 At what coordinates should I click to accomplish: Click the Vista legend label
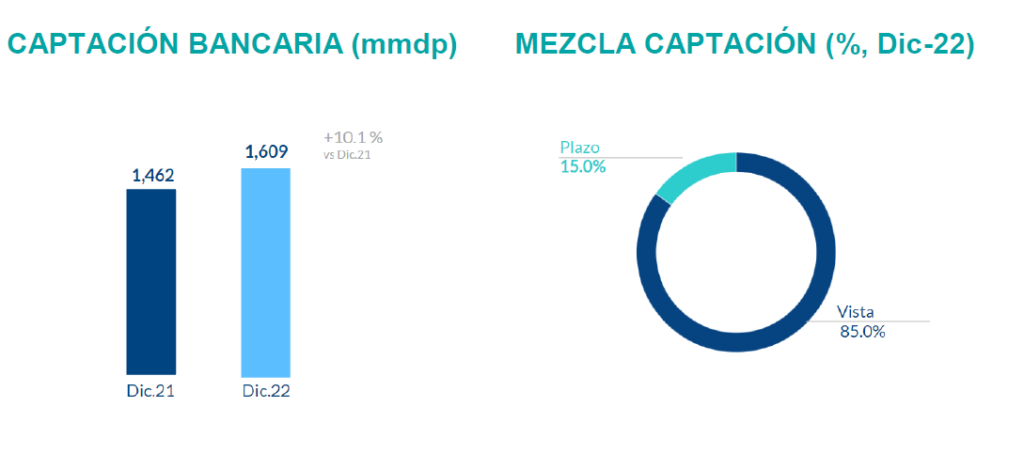click(856, 312)
